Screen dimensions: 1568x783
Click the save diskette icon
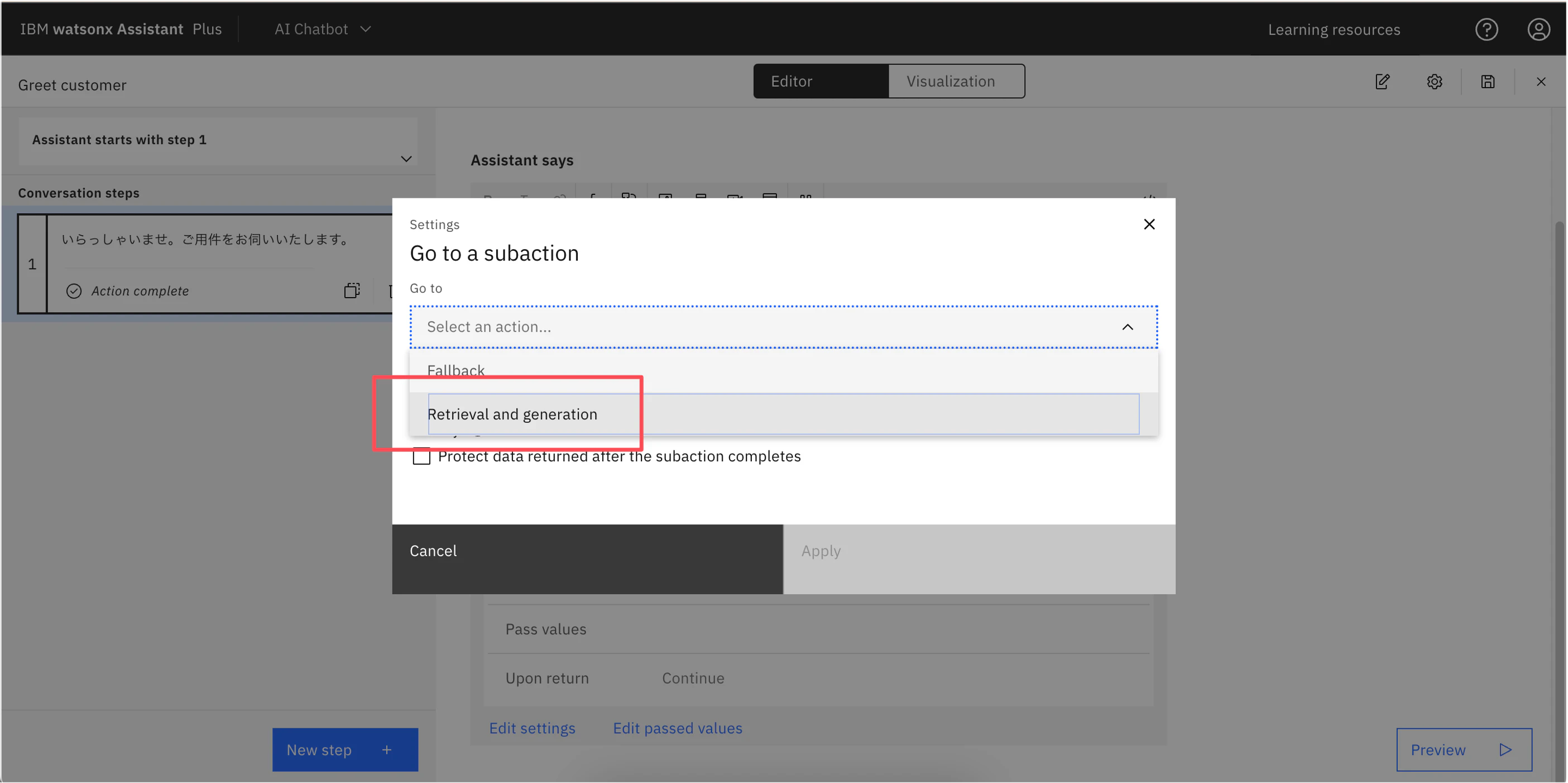pyautogui.click(x=1487, y=82)
